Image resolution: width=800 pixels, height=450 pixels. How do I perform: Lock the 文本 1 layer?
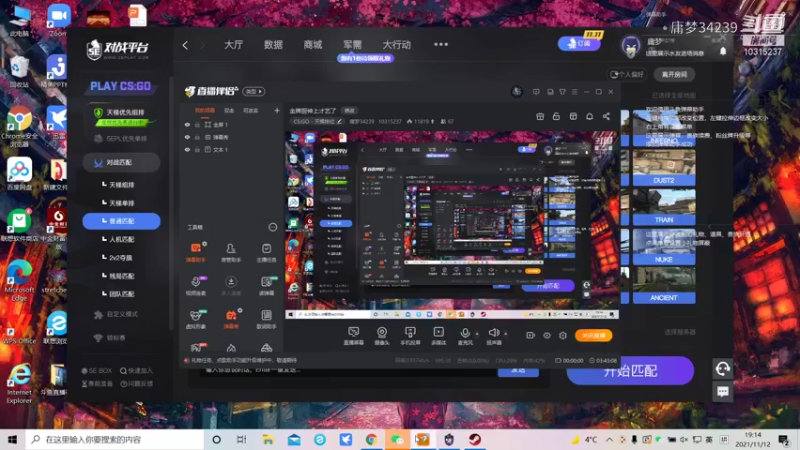(x=197, y=150)
